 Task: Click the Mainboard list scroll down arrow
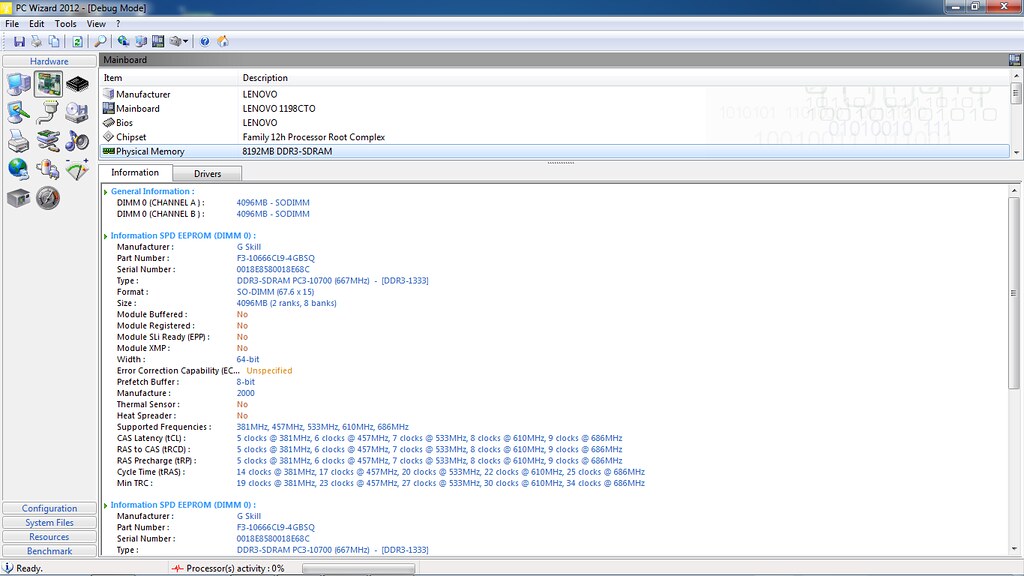pyautogui.click(x=1016, y=152)
